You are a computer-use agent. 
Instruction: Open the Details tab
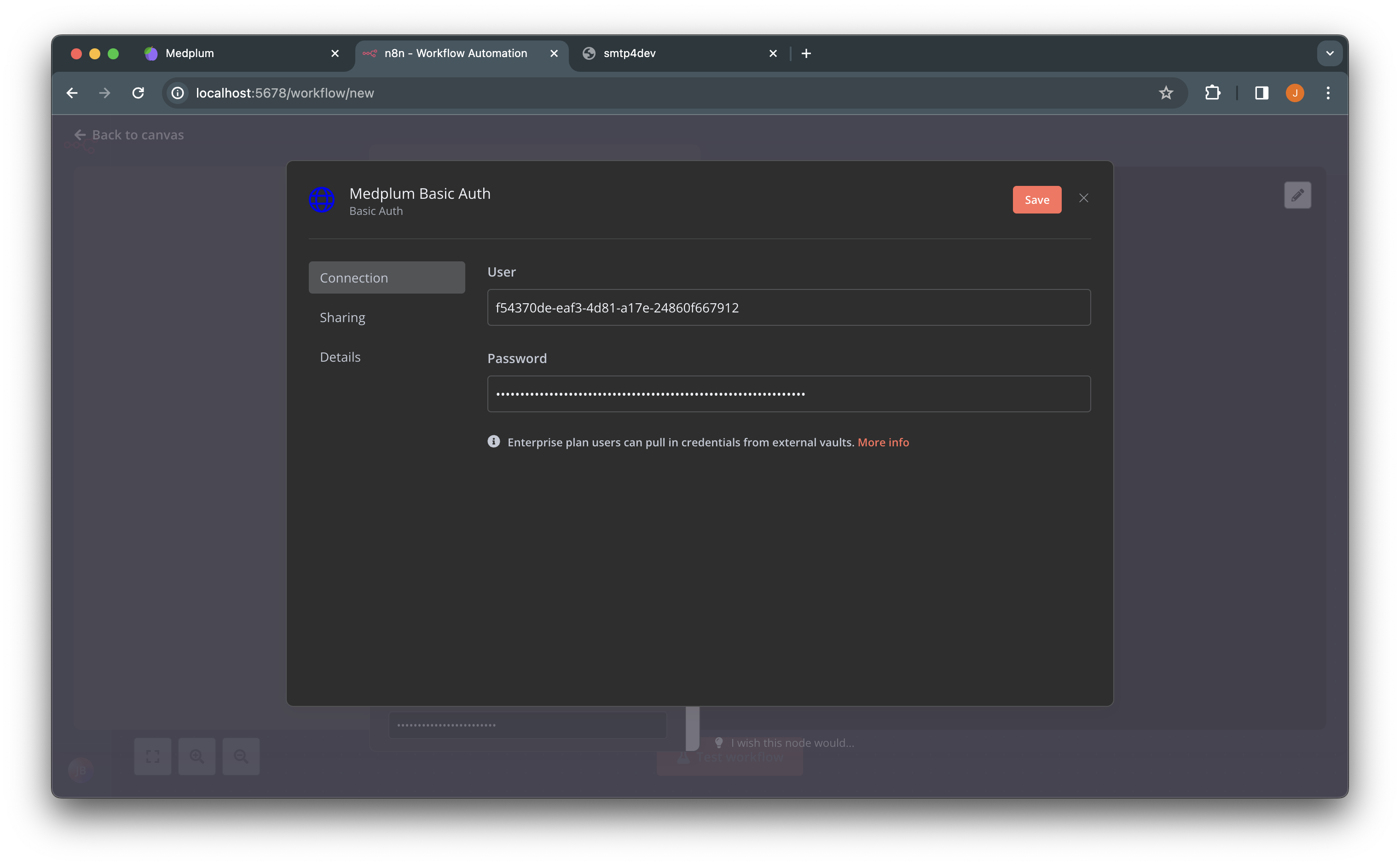(340, 357)
